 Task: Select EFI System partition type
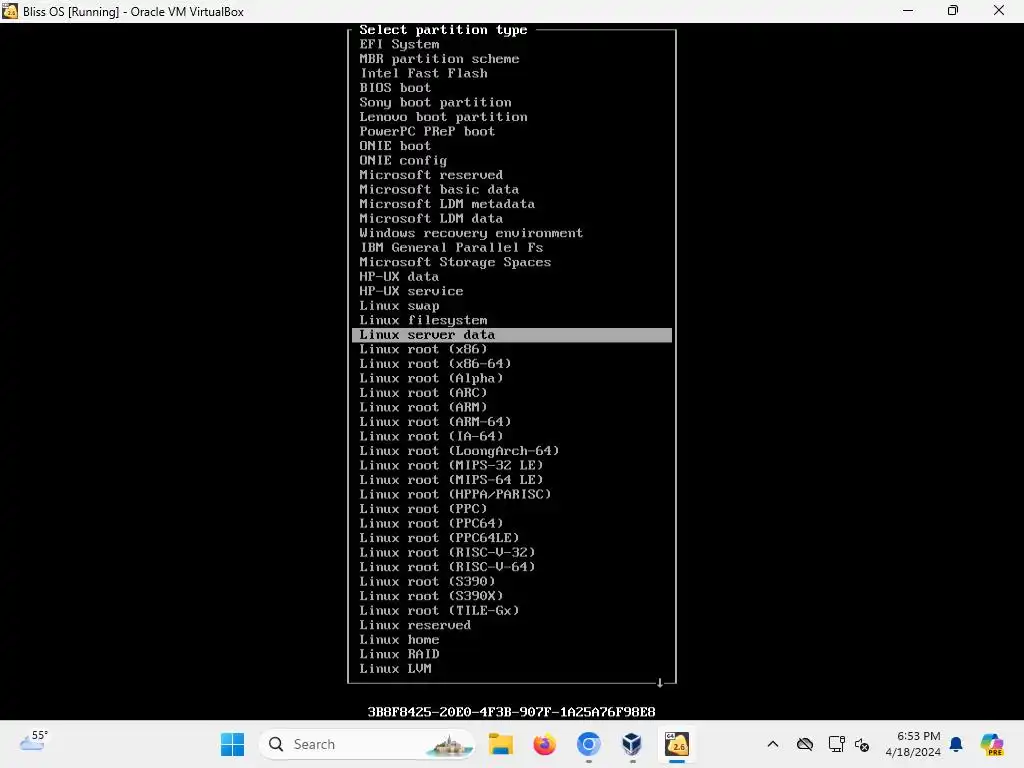[x=399, y=44]
